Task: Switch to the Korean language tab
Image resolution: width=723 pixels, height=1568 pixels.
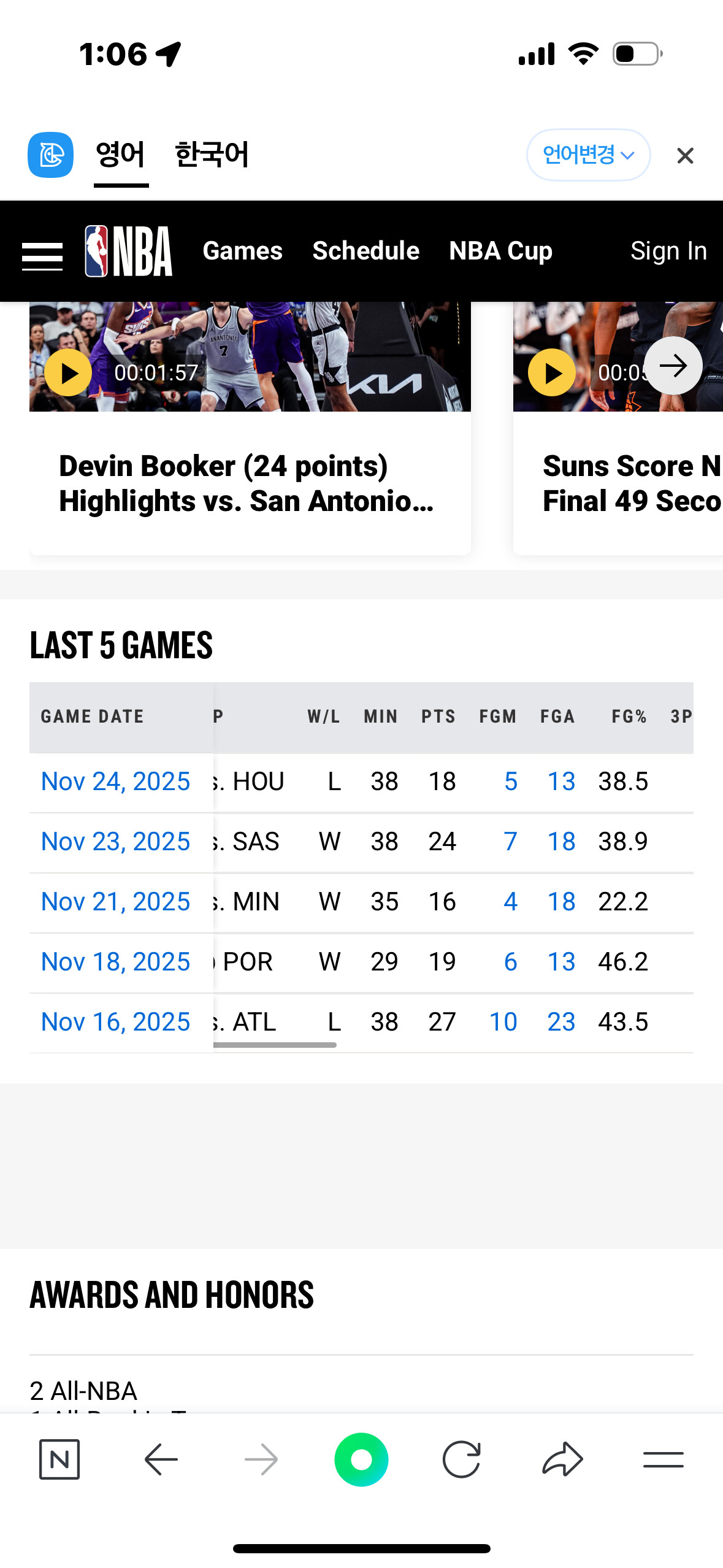Action: coord(212,155)
